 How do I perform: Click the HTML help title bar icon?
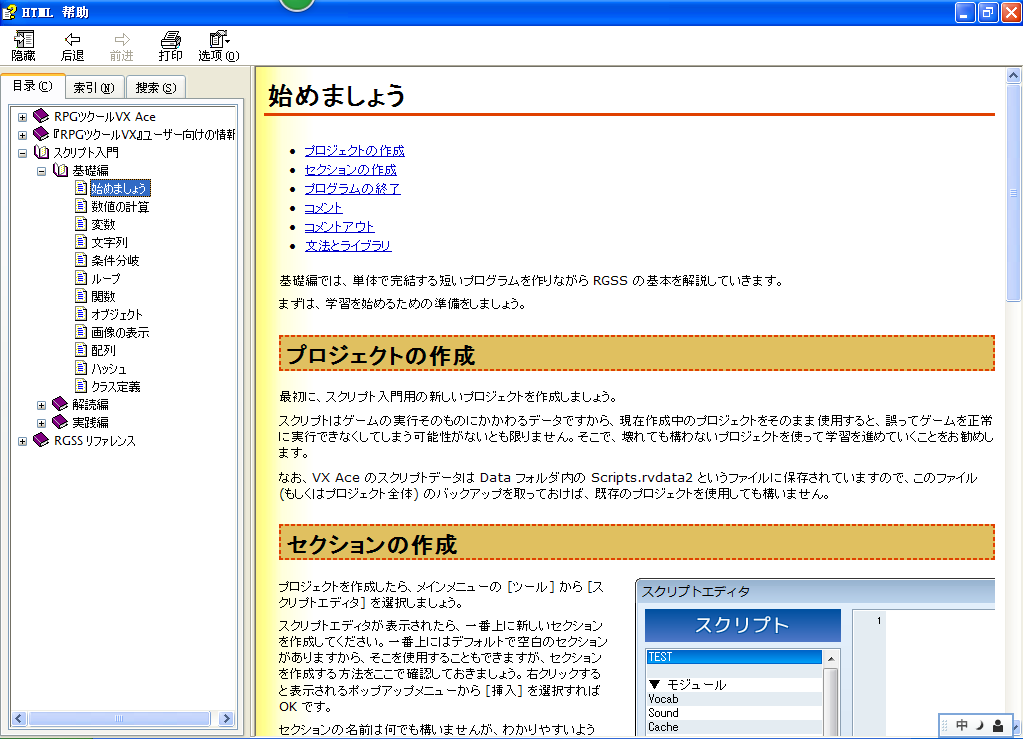click(9, 12)
